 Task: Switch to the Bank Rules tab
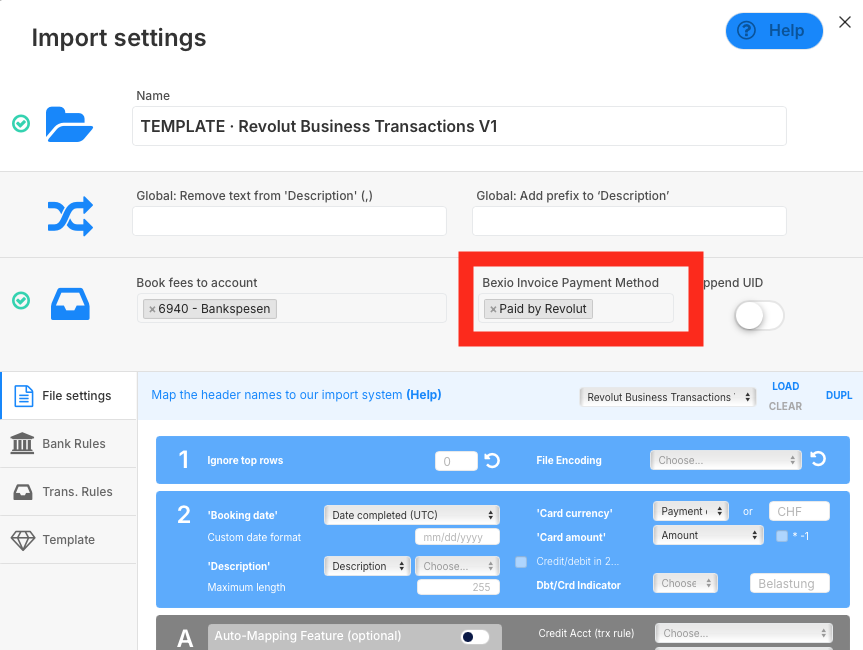tap(69, 444)
